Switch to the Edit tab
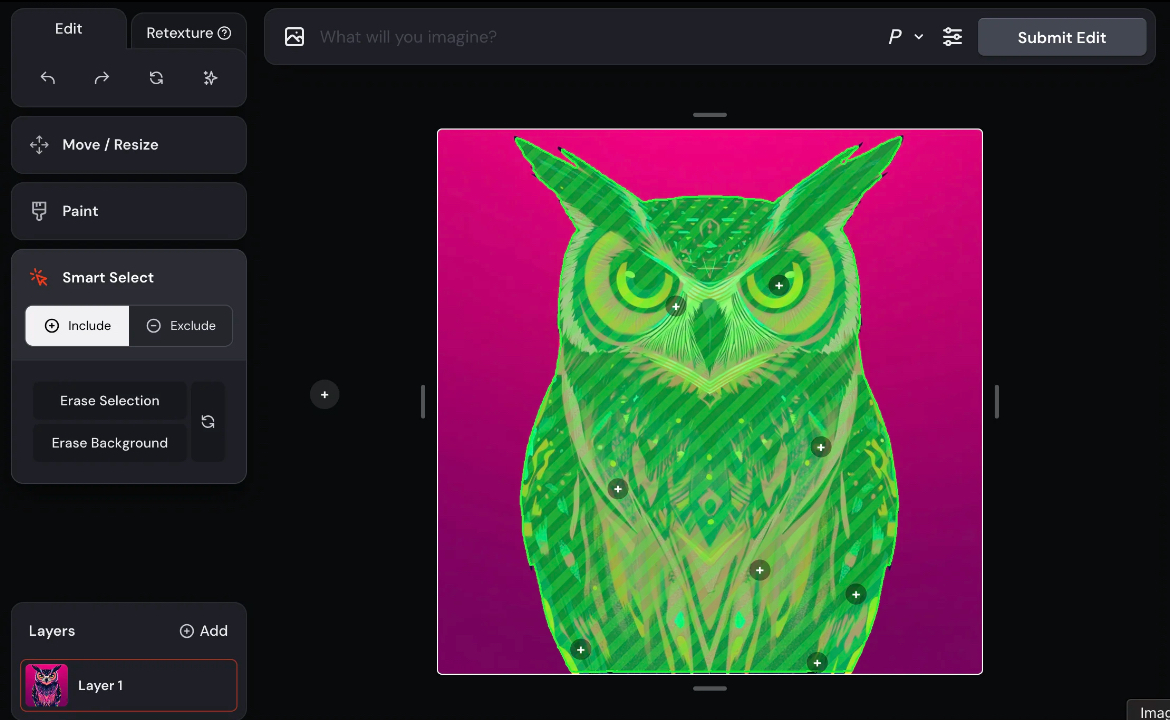Screen dimensions: 1170x720 pos(69,29)
